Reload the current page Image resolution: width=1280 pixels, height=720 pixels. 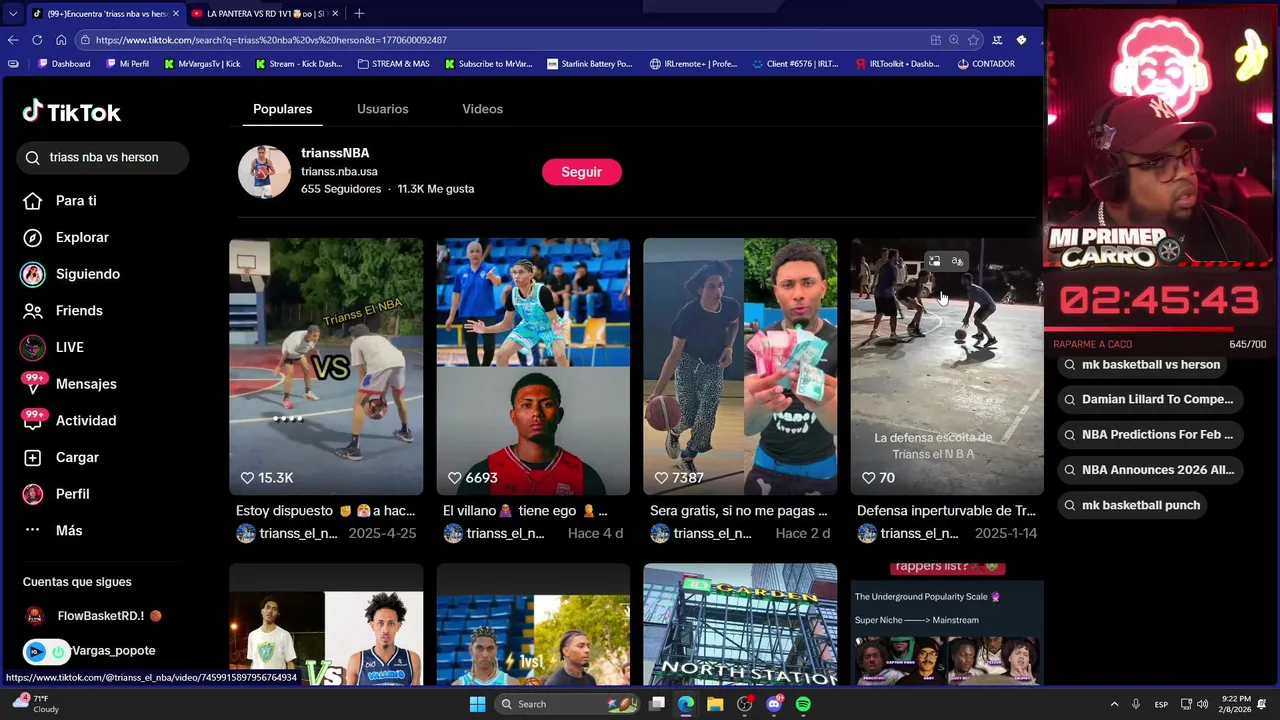tap(37, 40)
